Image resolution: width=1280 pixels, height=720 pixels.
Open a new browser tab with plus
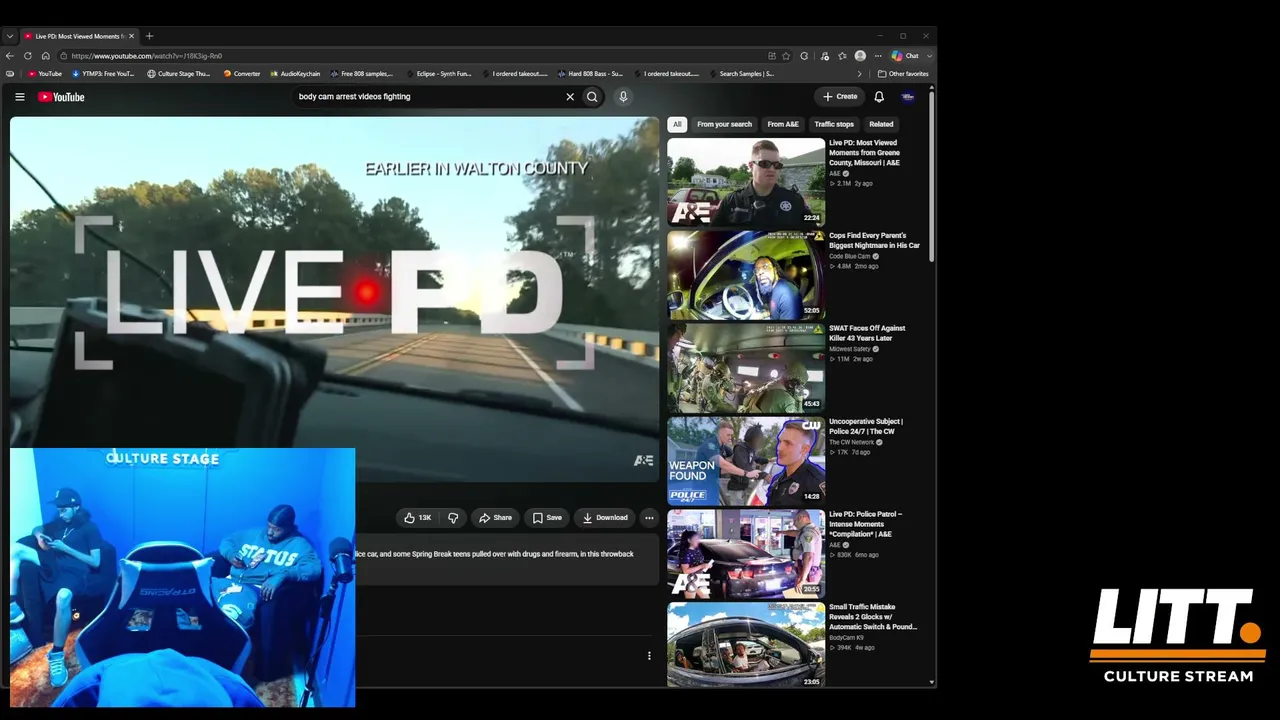click(149, 36)
